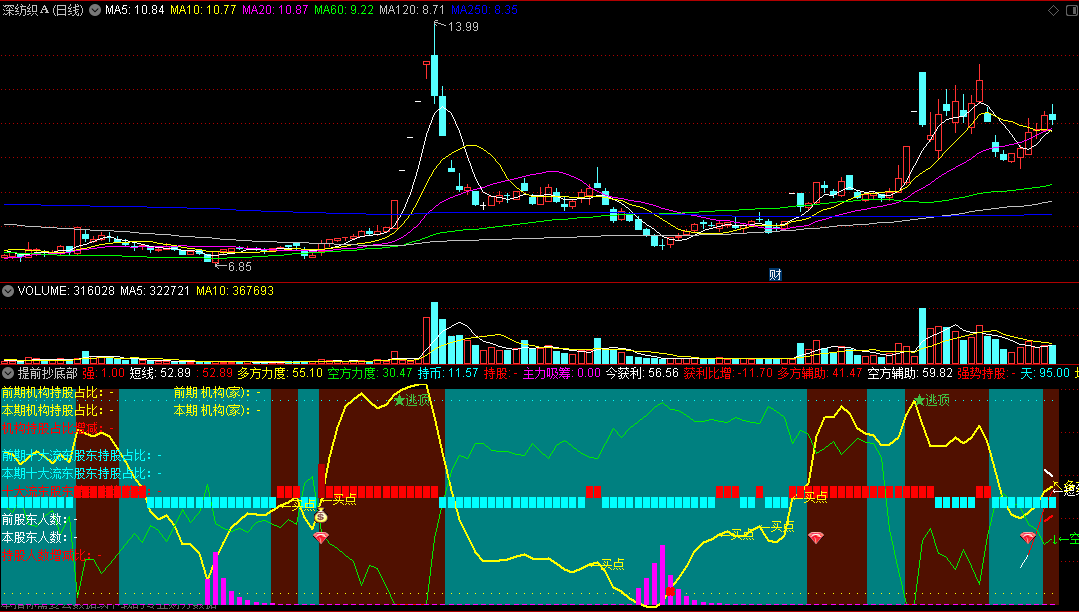
Task: Click the 买点 label near the bottom magenta bars
Action: pyautogui.click(x=612, y=564)
